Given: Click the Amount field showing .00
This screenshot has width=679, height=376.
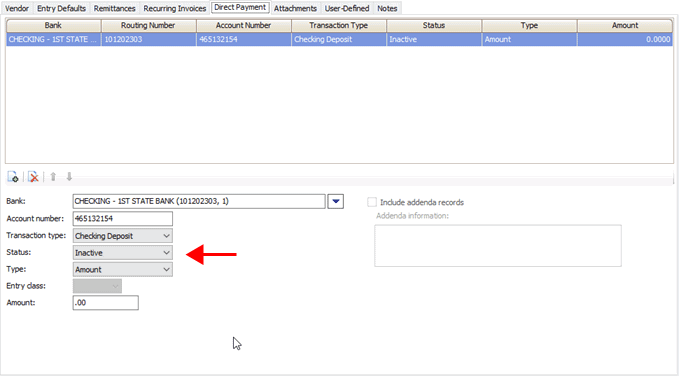Looking at the screenshot, I should pyautogui.click(x=106, y=303).
